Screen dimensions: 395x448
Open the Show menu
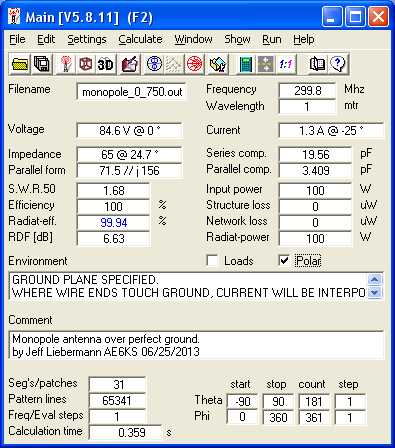click(237, 39)
